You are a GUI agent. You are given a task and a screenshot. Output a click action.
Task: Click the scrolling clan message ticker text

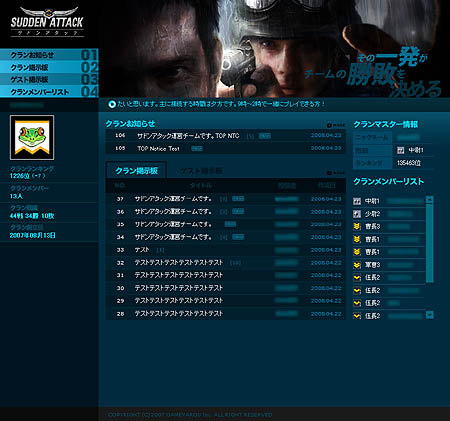coord(221,104)
